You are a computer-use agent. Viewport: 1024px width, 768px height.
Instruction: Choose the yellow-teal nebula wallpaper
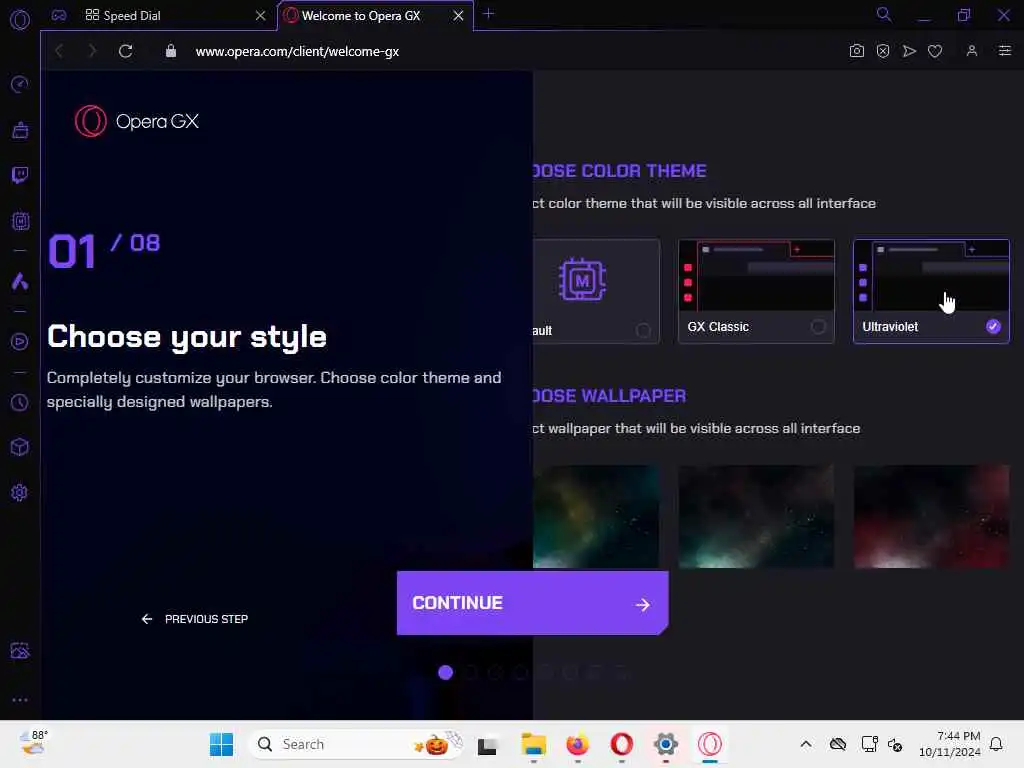tap(596, 516)
